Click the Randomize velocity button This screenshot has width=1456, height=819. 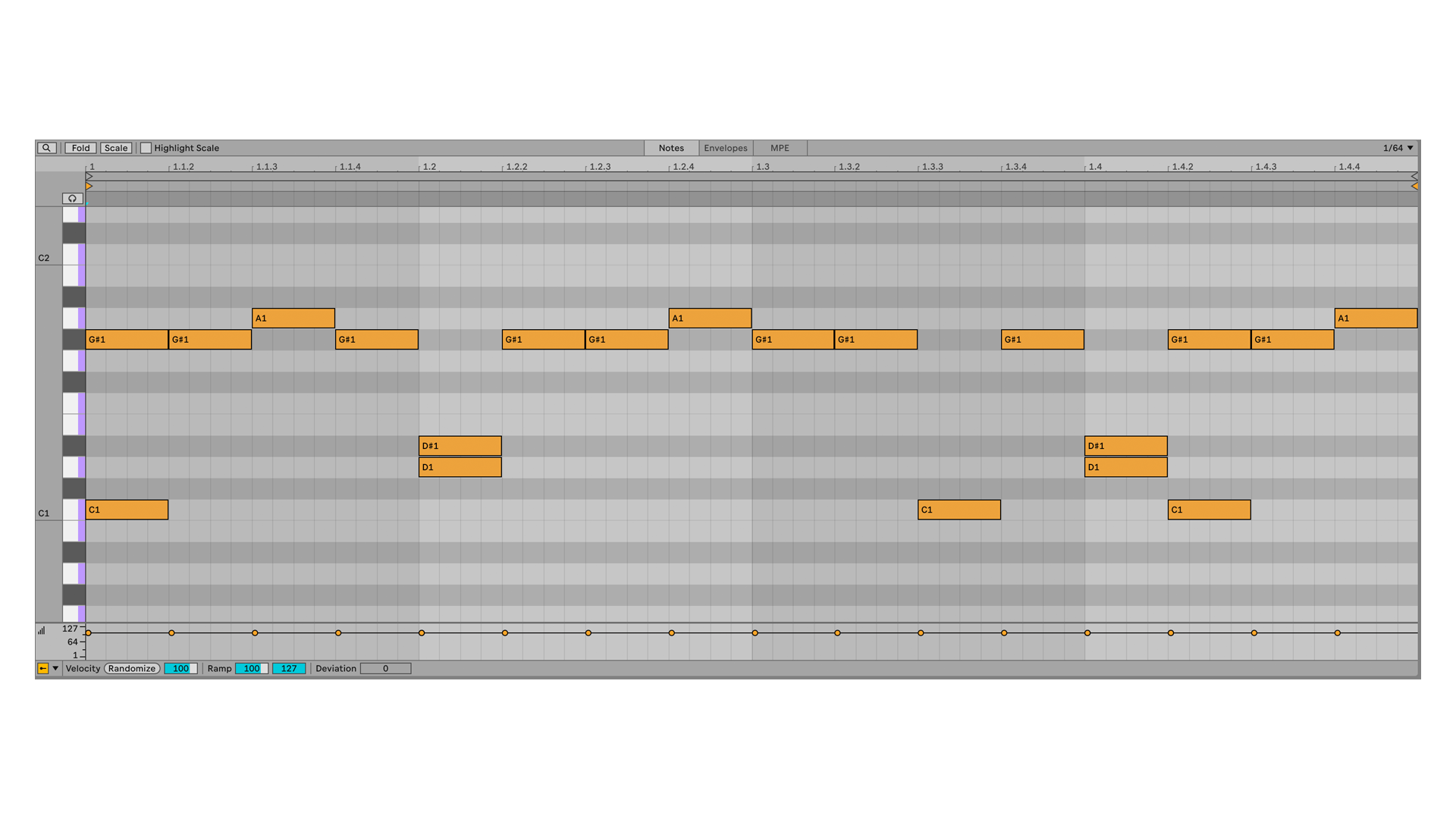click(132, 668)
